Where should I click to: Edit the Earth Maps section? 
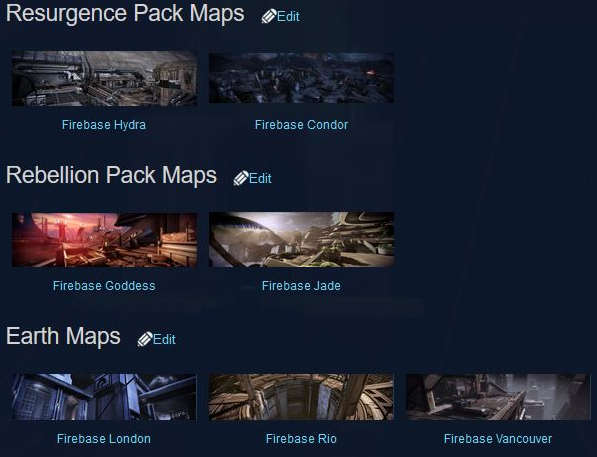pos(164,339)
